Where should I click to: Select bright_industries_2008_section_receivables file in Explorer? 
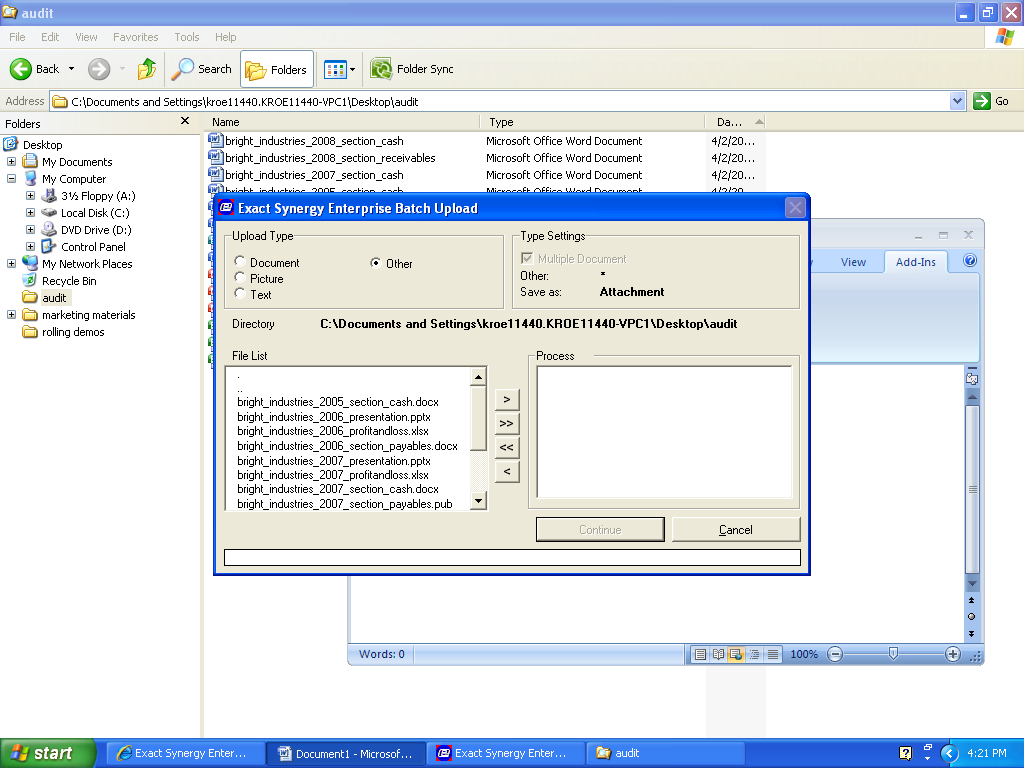tap(322, 158)
